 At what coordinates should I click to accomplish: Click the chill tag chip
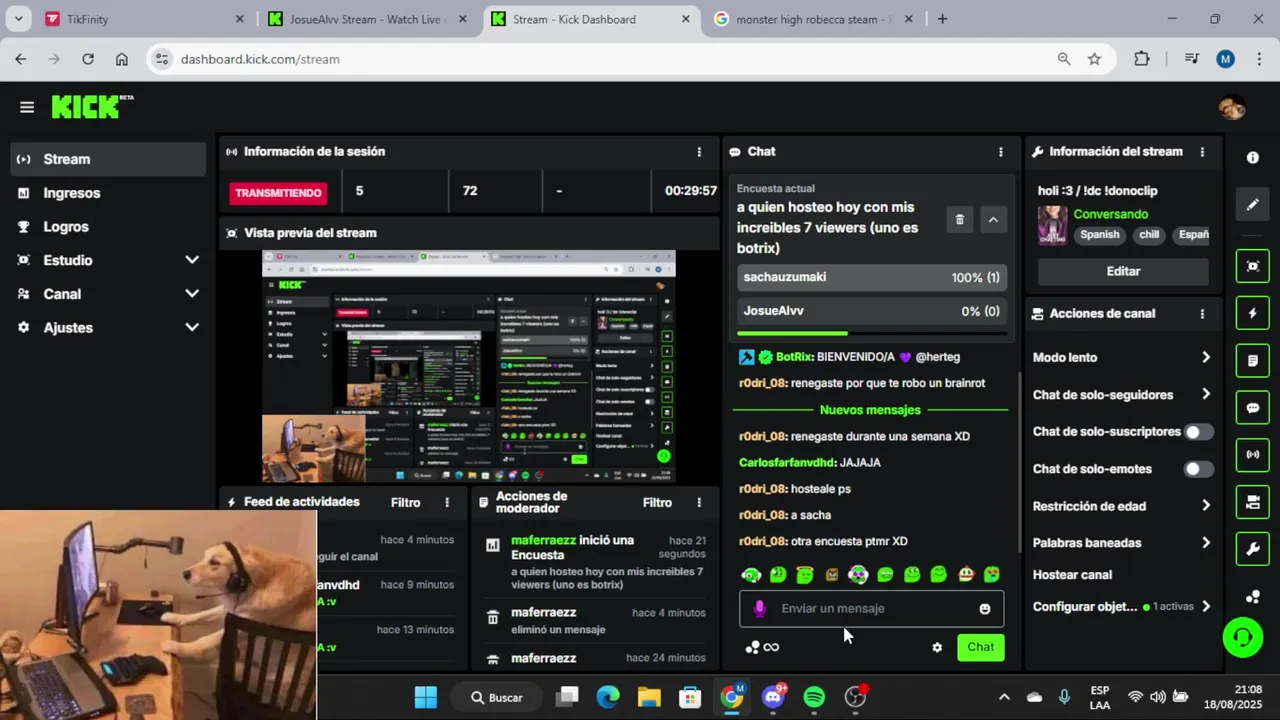point(1149,235)
